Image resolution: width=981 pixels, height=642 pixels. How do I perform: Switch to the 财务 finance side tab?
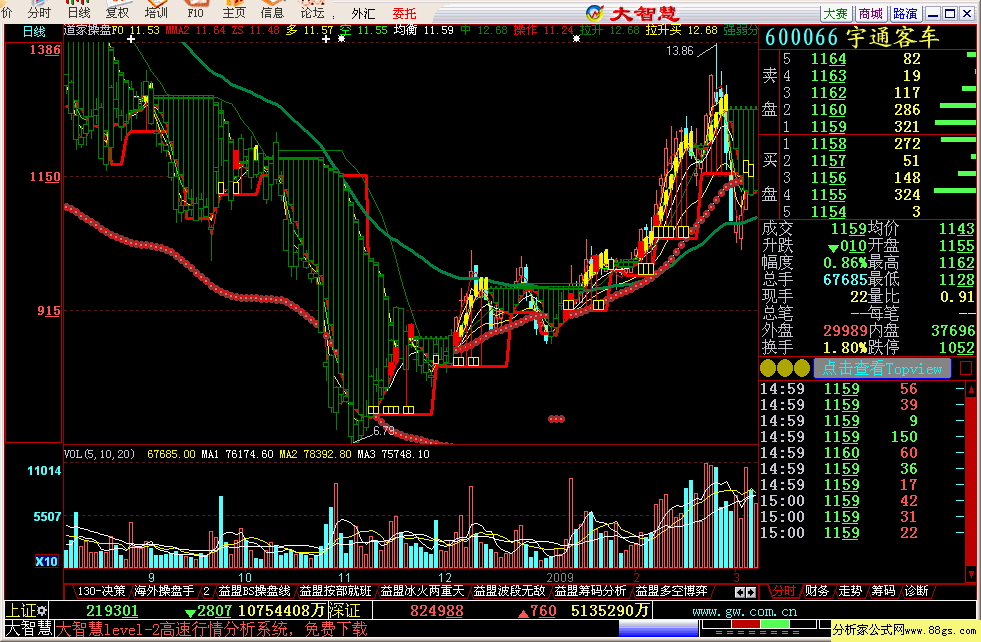click(x=816, y=591)
